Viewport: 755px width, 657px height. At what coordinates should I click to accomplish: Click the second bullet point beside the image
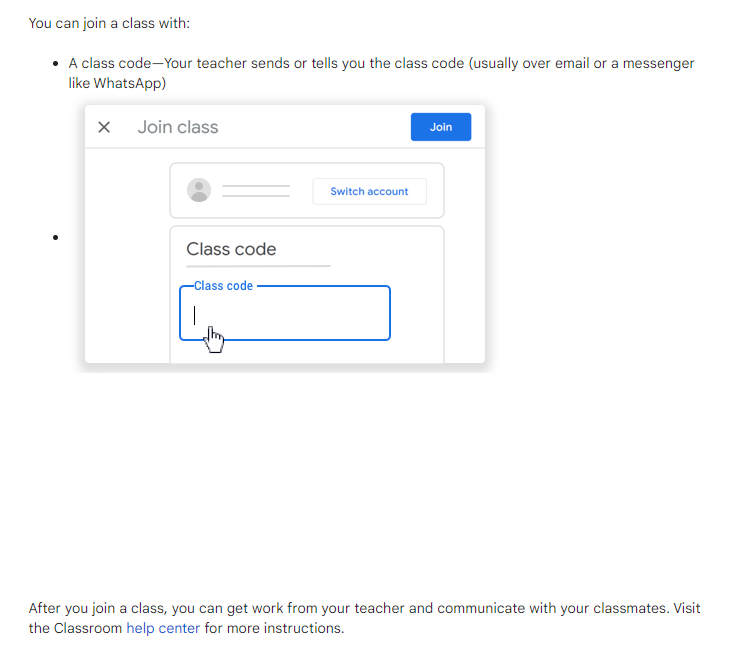click(56, 238)
